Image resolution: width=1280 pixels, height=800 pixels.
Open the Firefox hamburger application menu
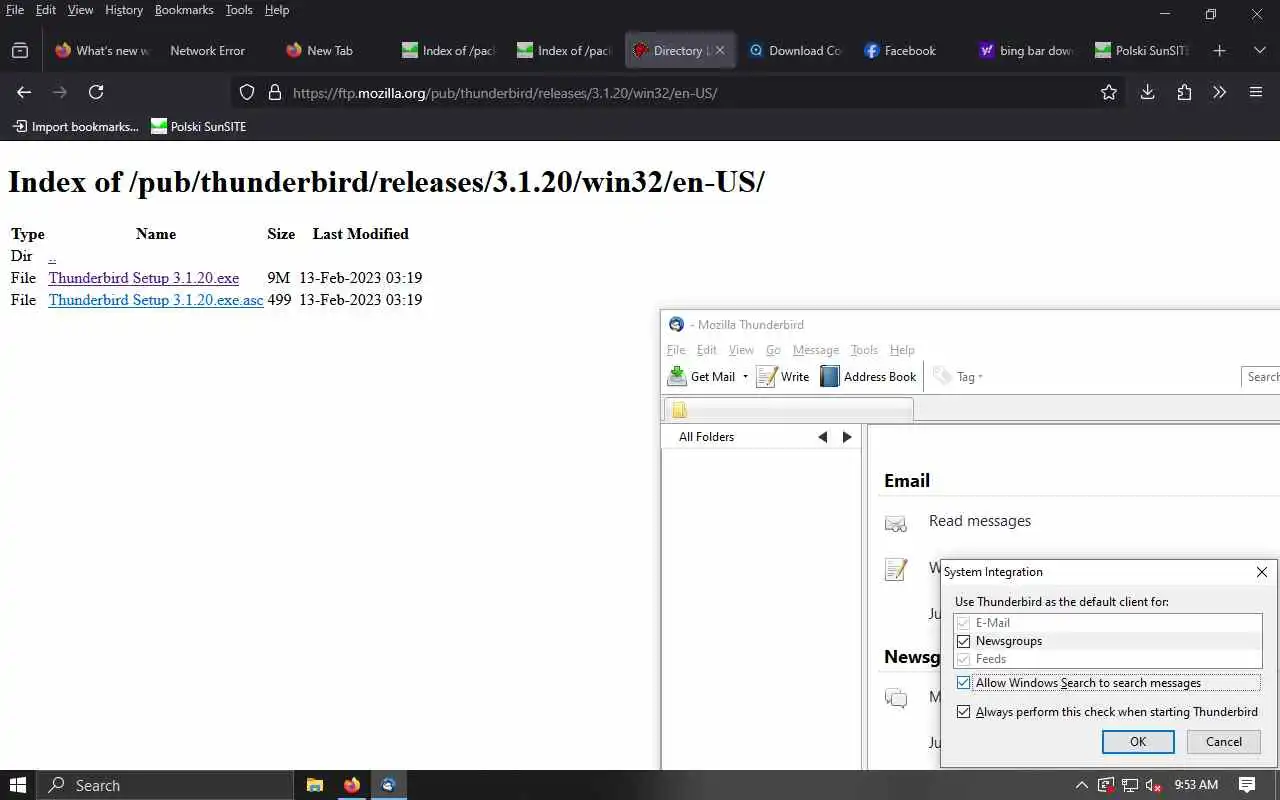pos(1256,92)
